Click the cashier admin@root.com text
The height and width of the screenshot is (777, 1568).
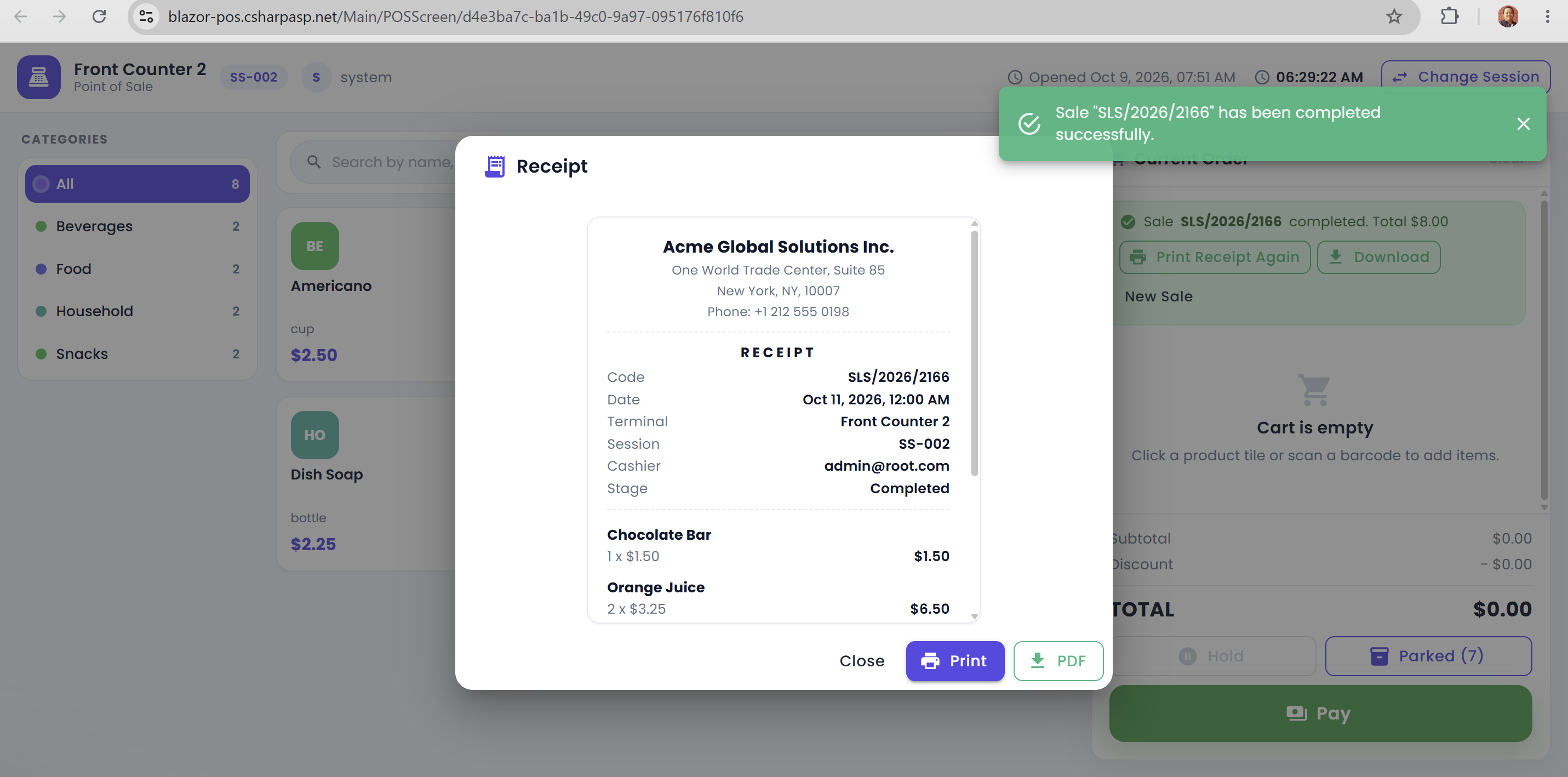(x=886, y=466)
